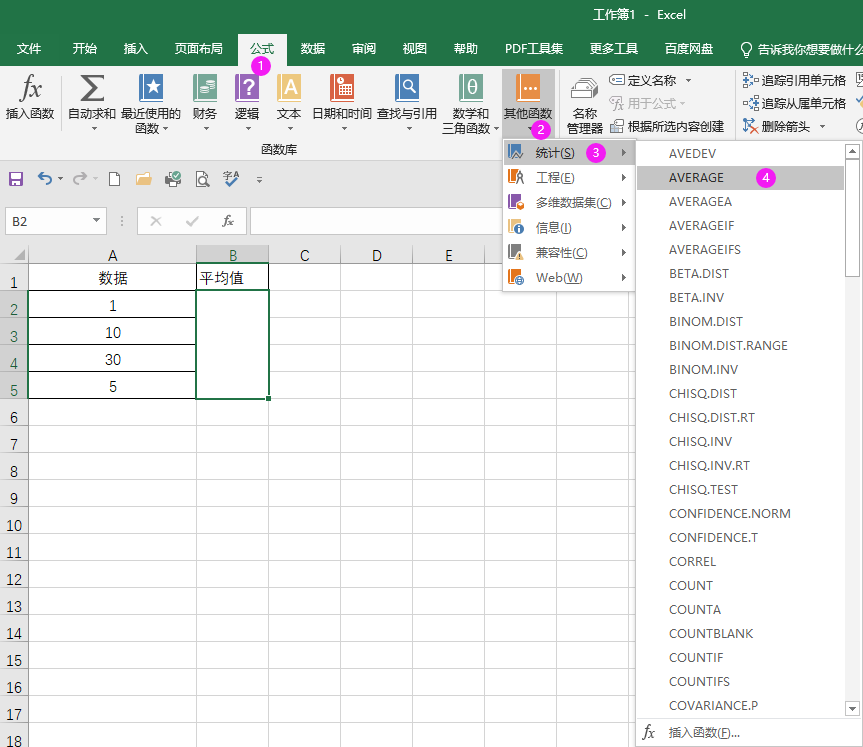Click the function list scroll up arrow
The width and height of the screenshot is (863, 747).
point(853,151)
